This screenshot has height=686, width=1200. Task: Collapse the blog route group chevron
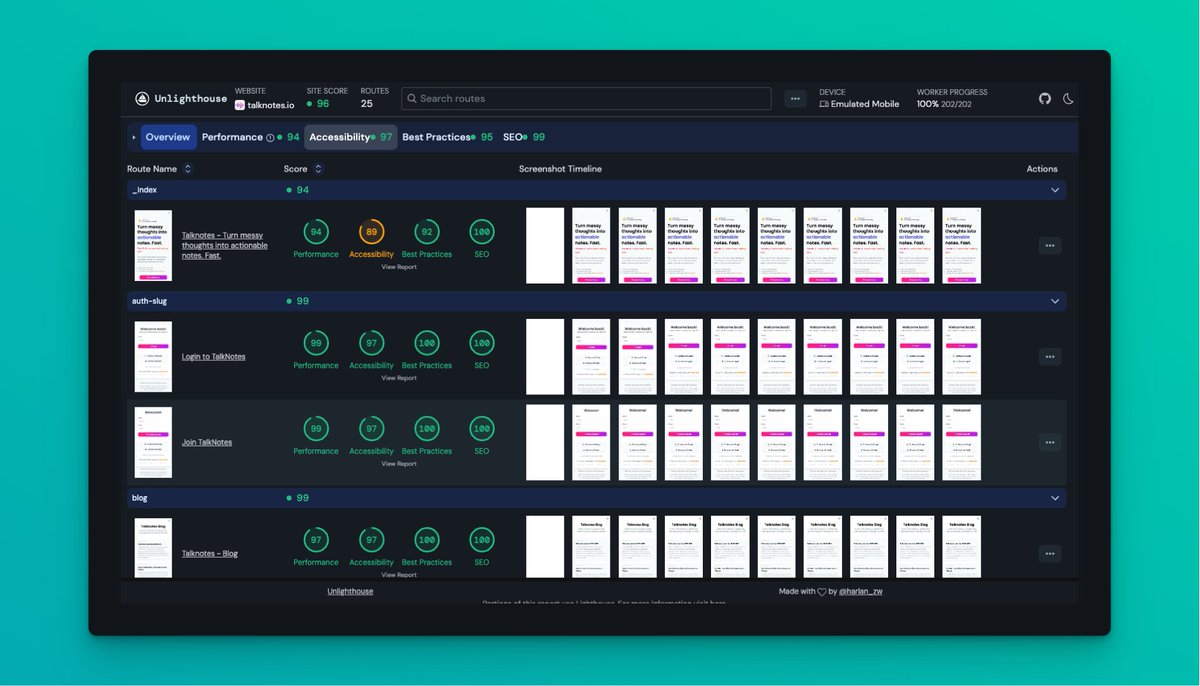1054,498
